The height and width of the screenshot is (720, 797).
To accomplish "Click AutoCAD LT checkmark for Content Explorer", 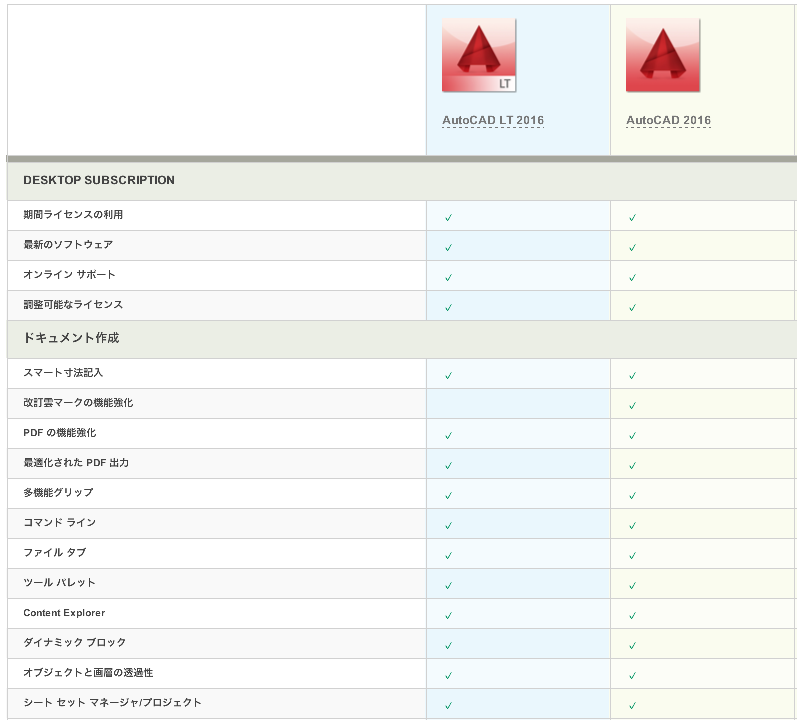I will point(448,616).
